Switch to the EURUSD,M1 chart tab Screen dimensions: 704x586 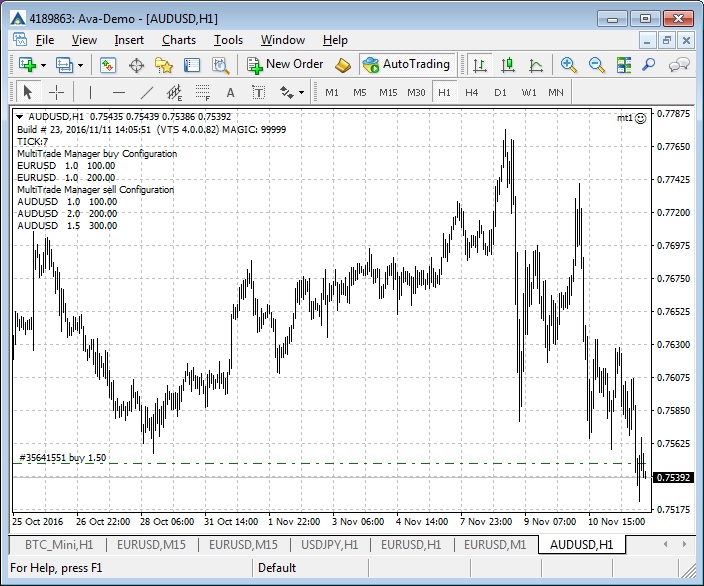coord(495,545)
